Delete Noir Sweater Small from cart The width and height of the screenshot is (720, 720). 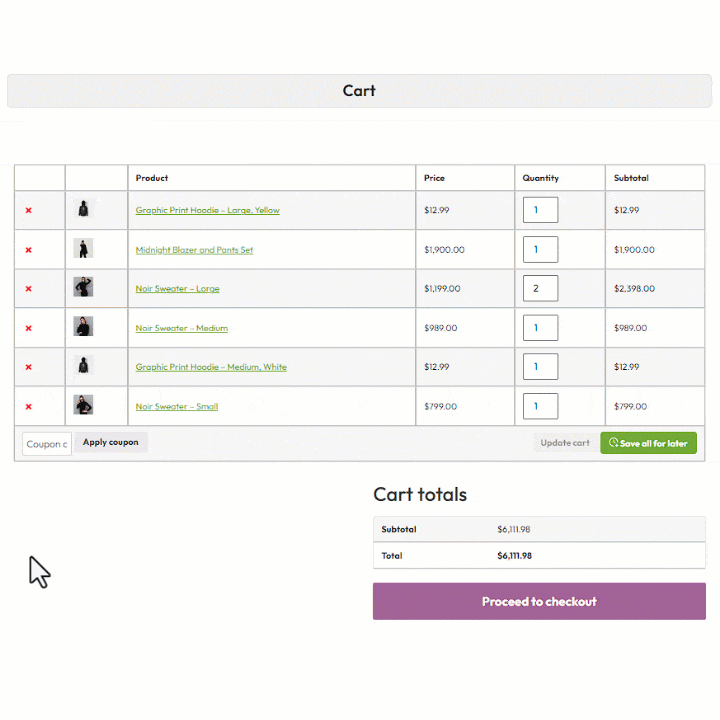click(x=28, y=407)
